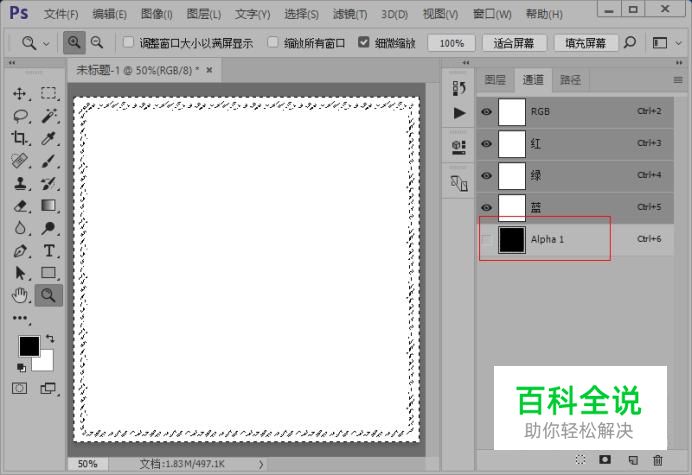The width and height of the screenshot is (692, 475).
Task: Select the Path Selection tool
Action: tap(19, 273)
